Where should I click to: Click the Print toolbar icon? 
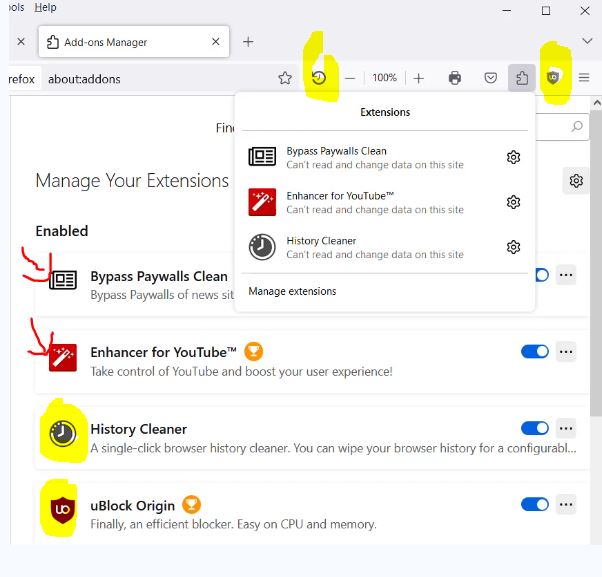point(455,78)
